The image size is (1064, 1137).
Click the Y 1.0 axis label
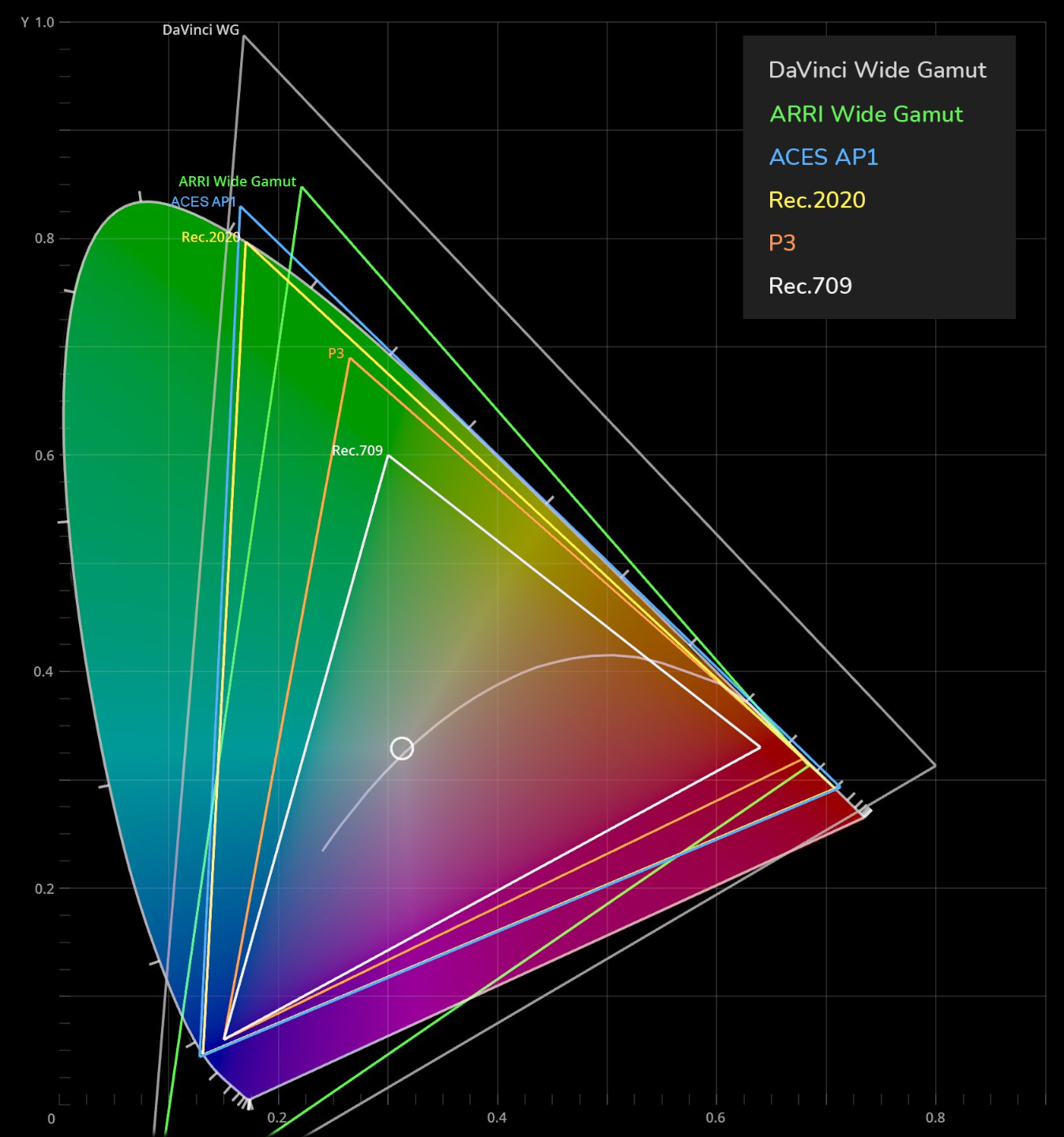click(x=37, y=22)
